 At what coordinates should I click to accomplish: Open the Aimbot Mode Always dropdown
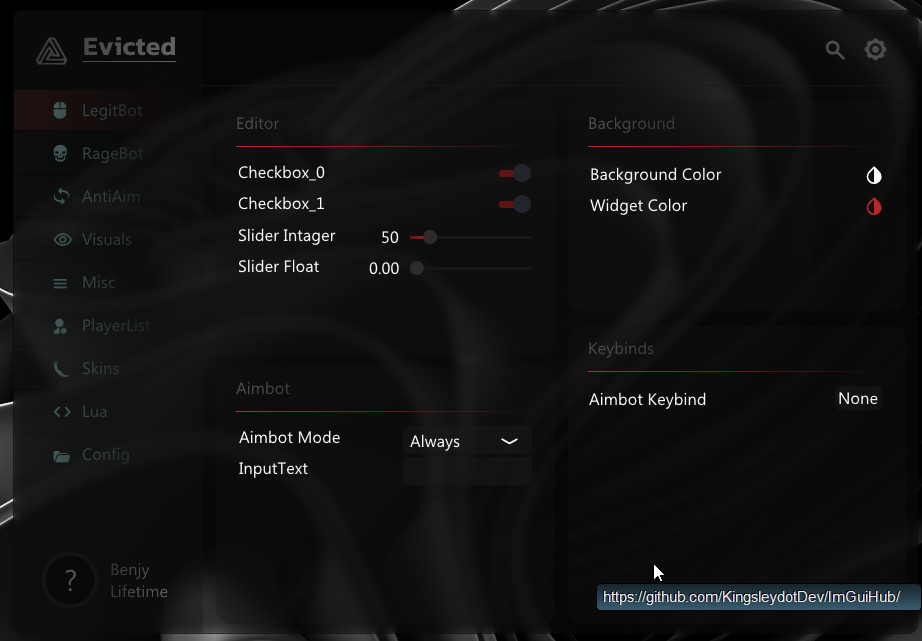tap(467, 441)
